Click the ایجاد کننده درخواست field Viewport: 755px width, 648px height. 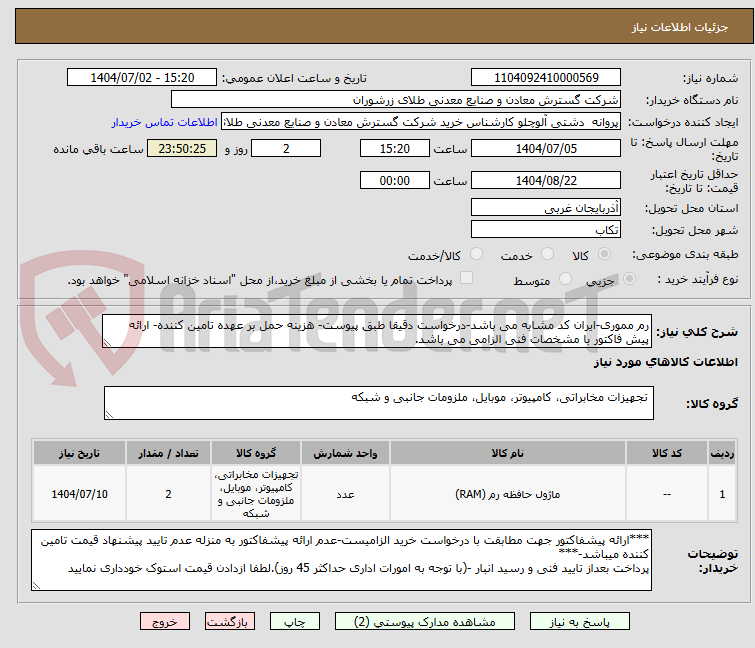coord(421,122)
